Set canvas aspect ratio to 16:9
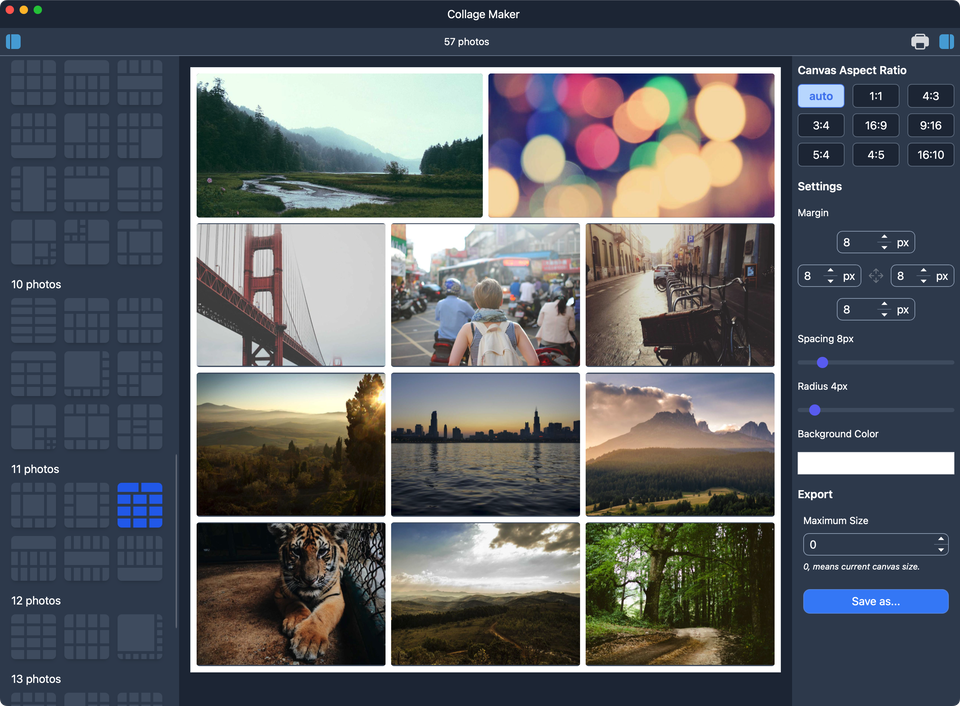960x706 pixels. 875,125
